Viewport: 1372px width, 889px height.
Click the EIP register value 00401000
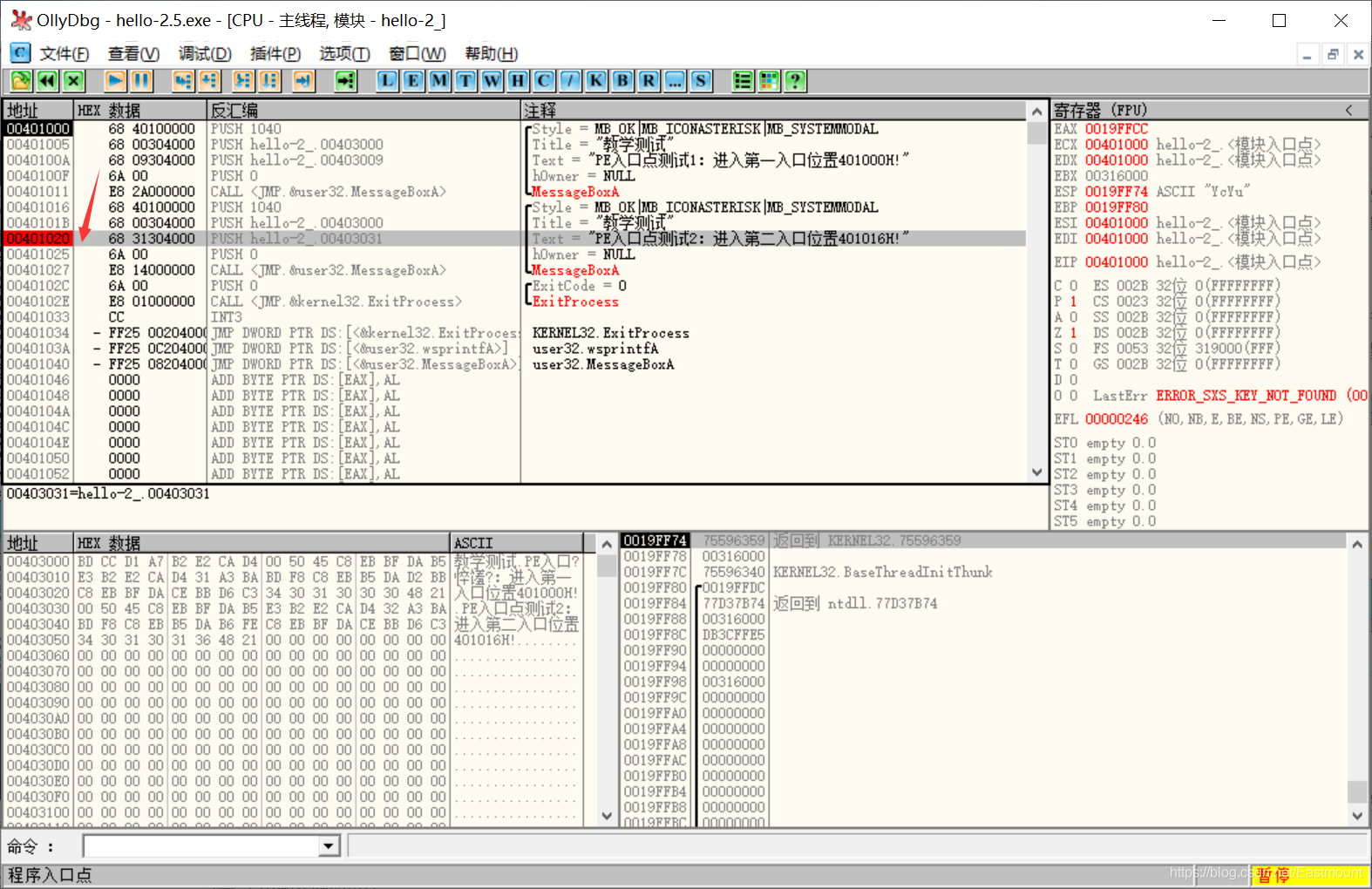click(x=1116, y=262)
